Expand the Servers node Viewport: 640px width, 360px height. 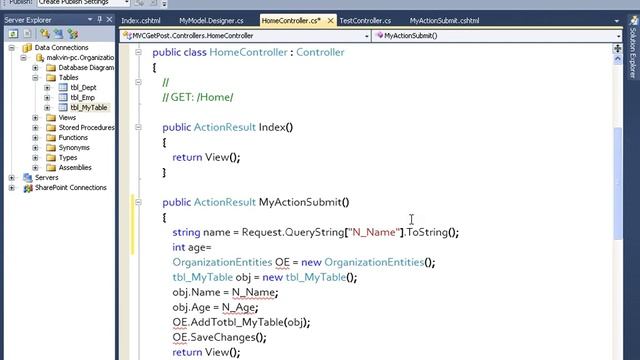click(x=12, y=178)
